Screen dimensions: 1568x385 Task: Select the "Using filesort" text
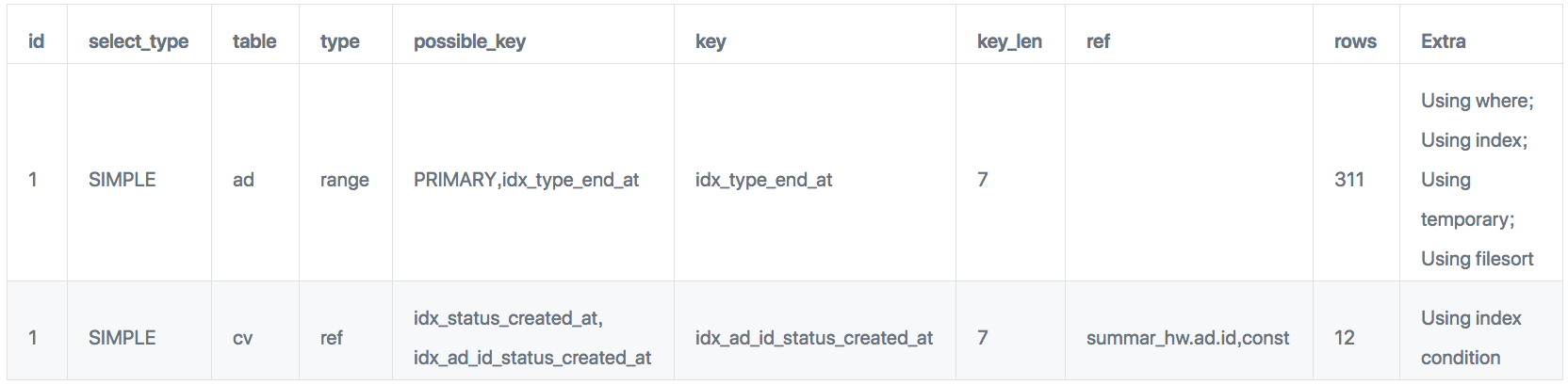(x=1477, y=259)
